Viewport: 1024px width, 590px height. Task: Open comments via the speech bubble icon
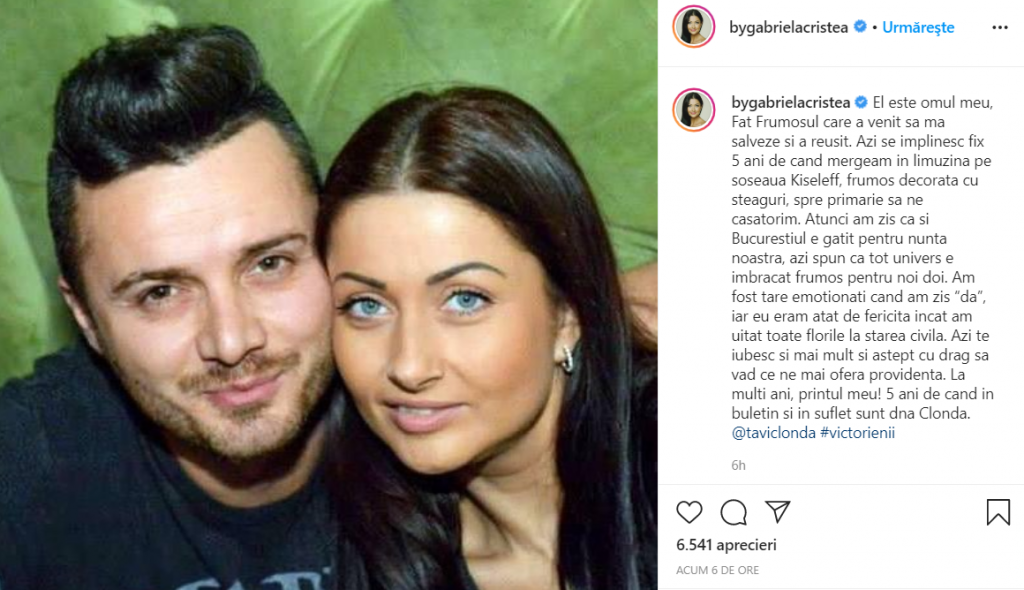tap(733, 512)
